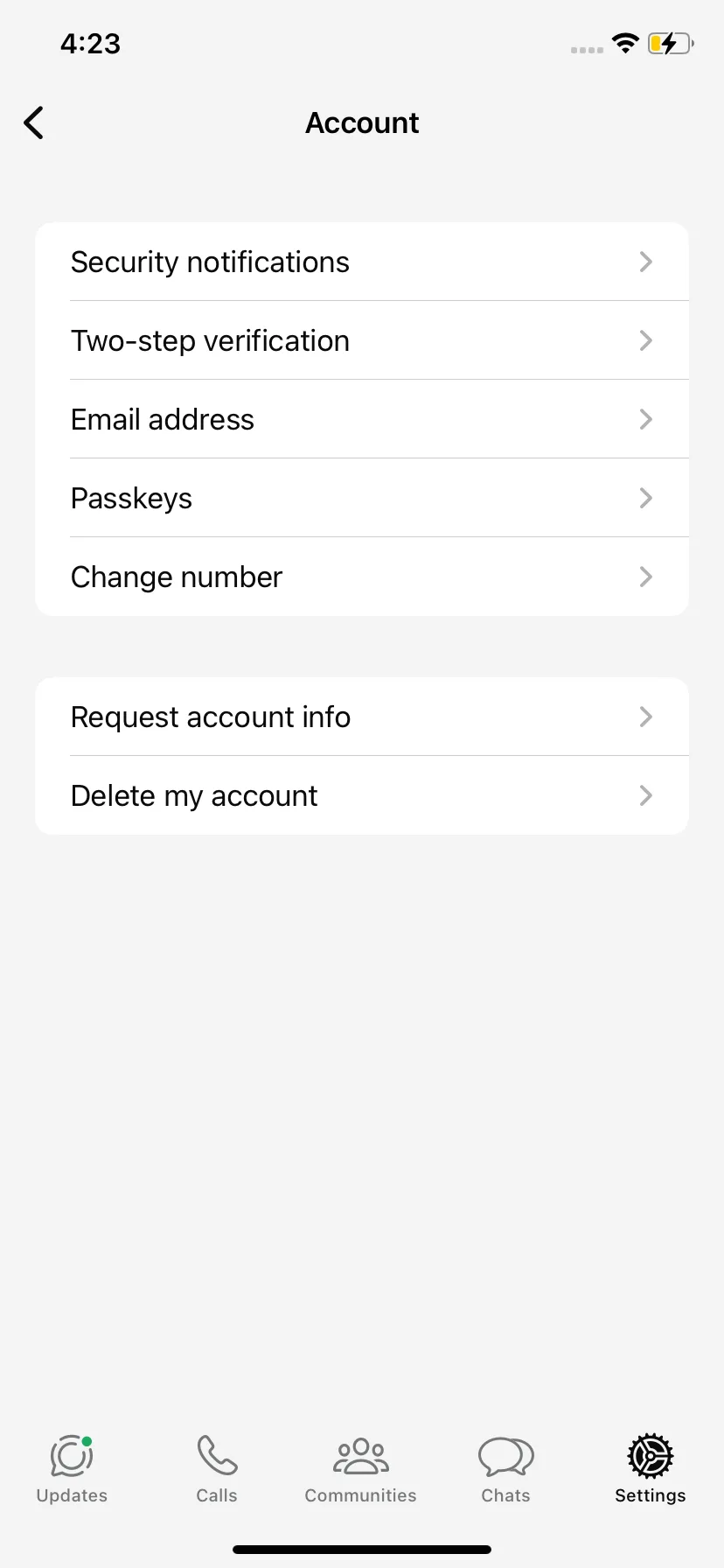Expand the Passkeys chevron
The image size is (724, 1568).
click(646, 498)
